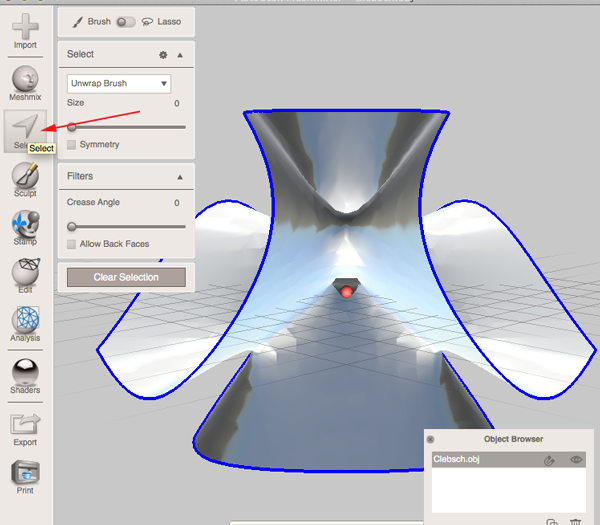Click the Object Browser title
The image size is (600, 525).
click(x=513, y=439)
